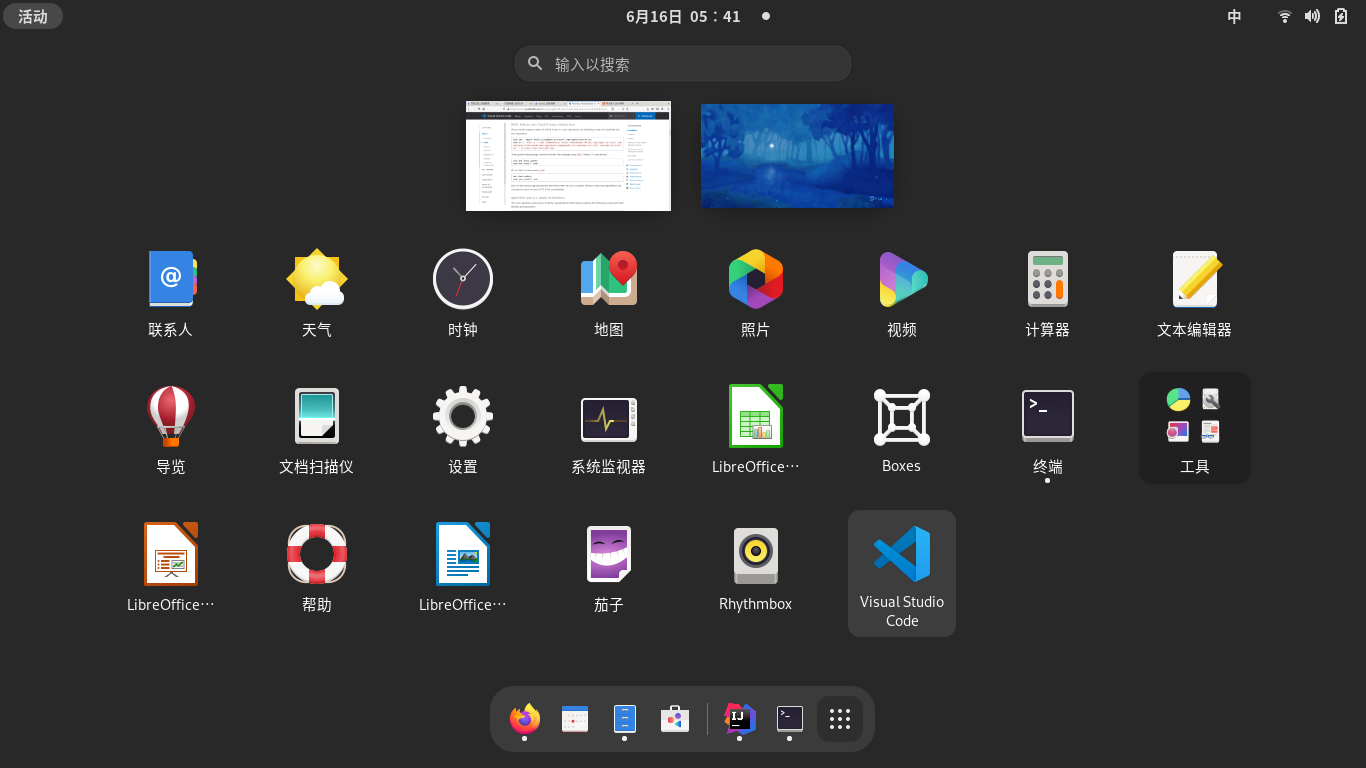Image resolution: width=1366 pixels, height=768 pixels.
Task: Click the 活动 button in the top bar
Action: click(33, 16)
